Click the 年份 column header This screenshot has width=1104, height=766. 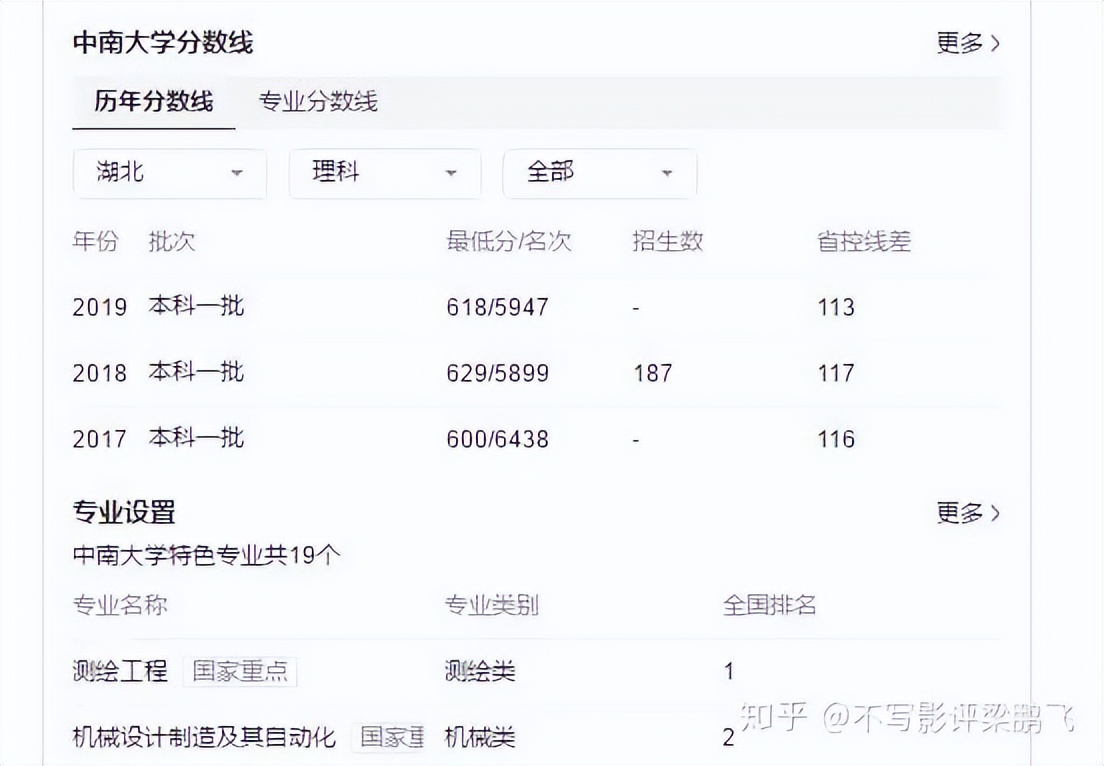[x=95, y=241]
